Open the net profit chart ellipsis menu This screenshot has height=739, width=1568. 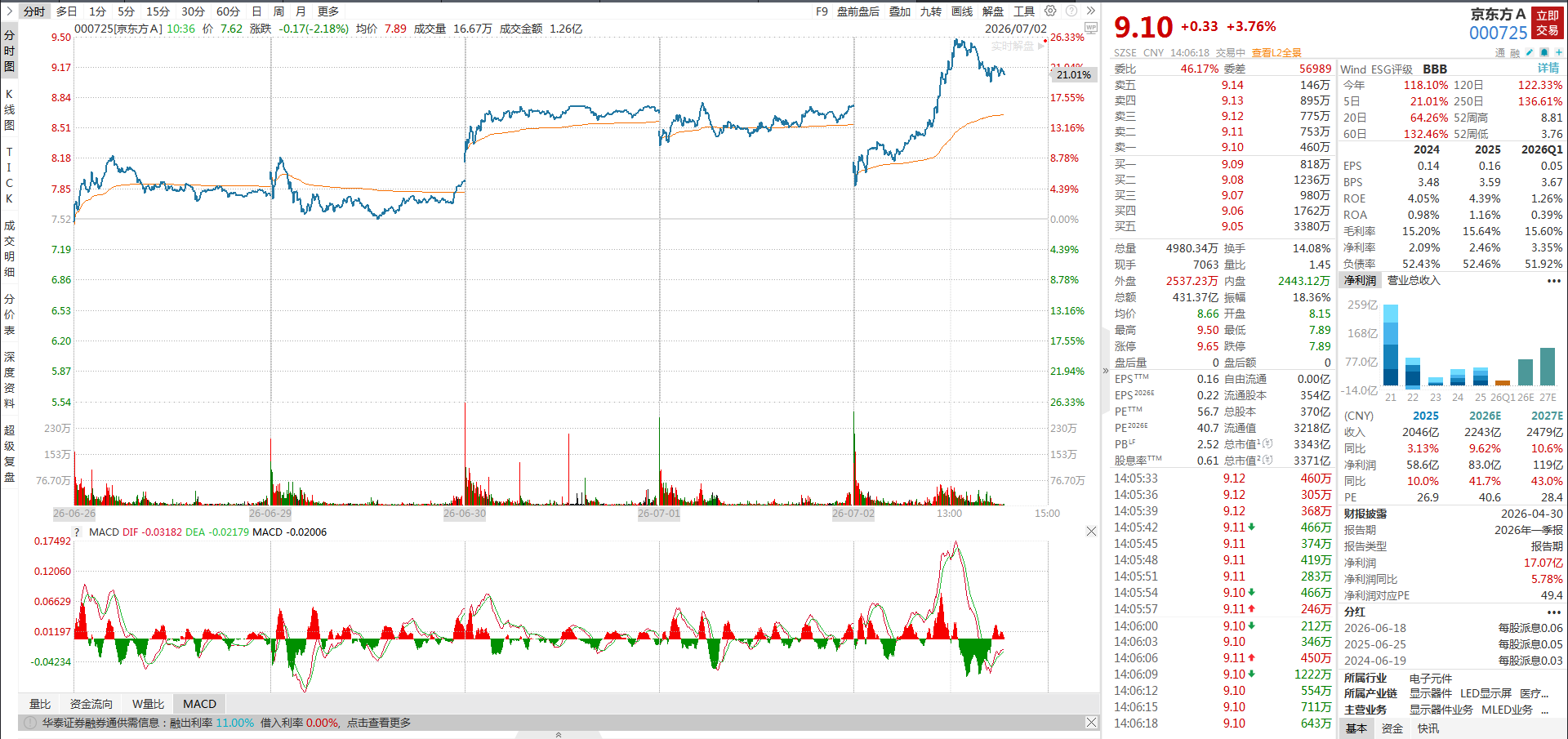pyautogui.click(x=1553, y=281)
